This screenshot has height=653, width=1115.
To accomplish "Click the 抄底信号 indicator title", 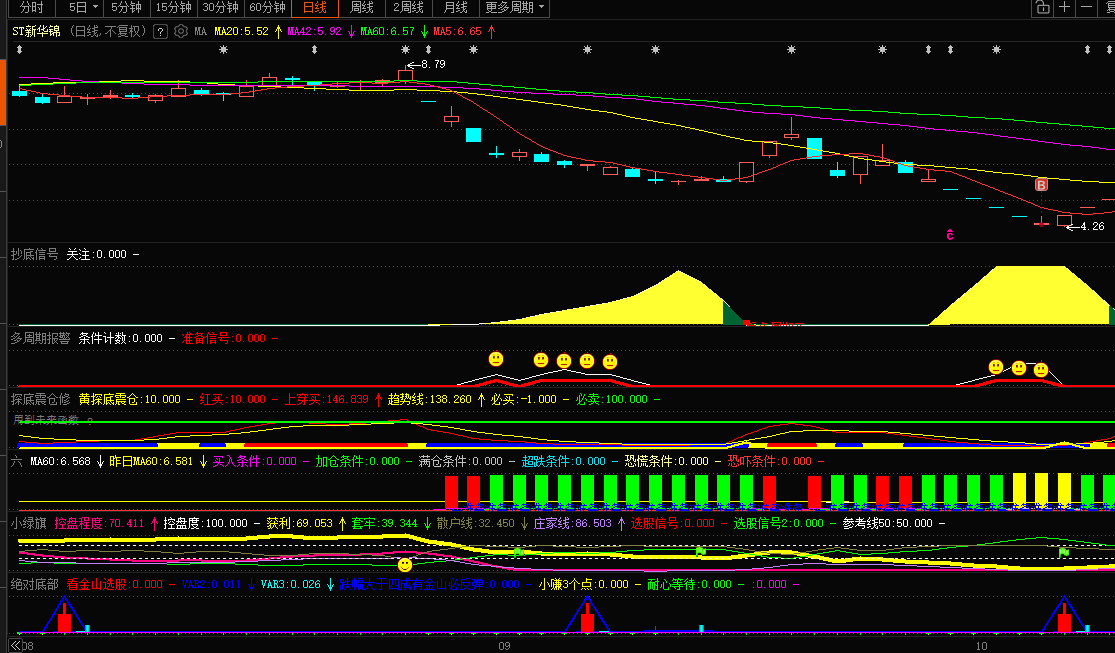I will pos(34,254).
